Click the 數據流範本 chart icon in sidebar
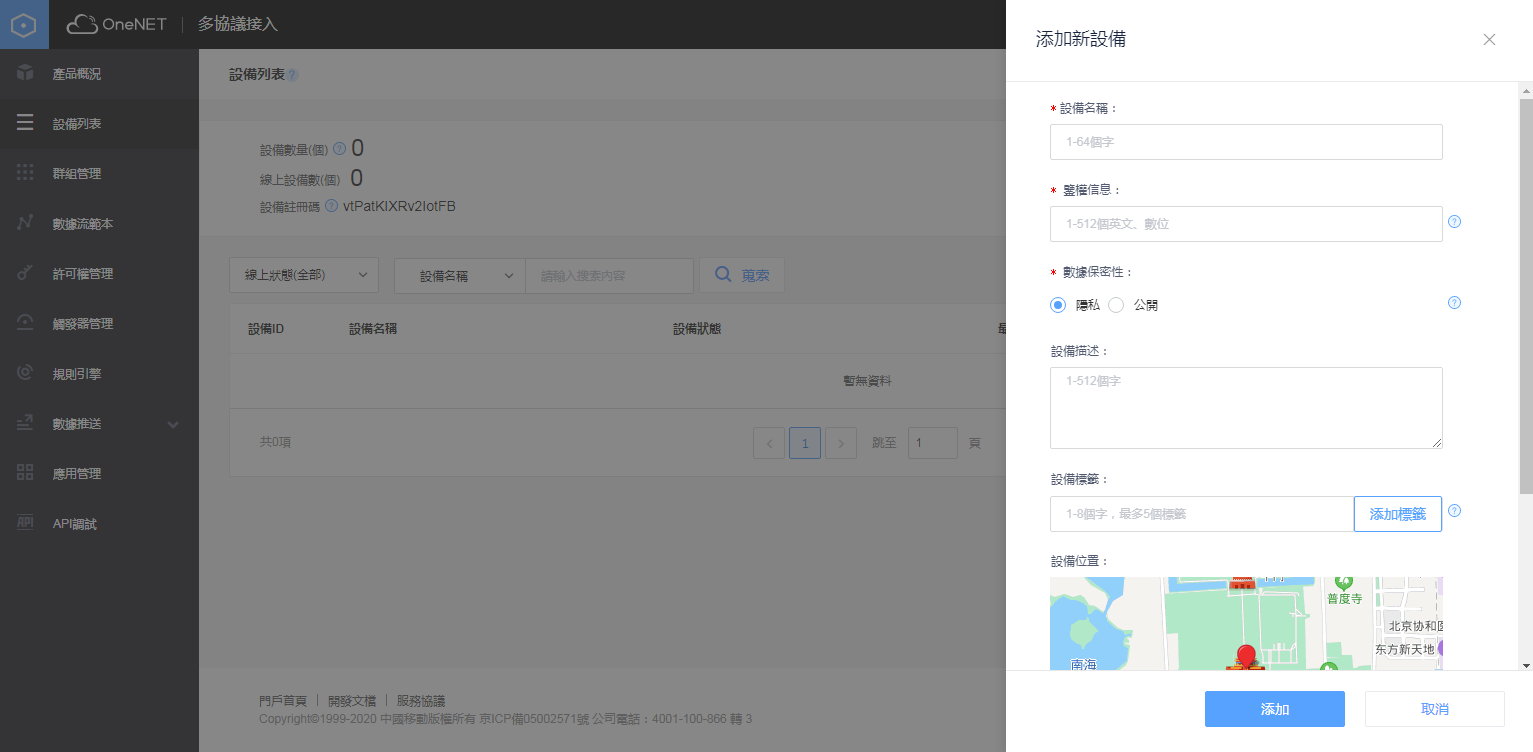This screenshot has height=752, width=1533. coord(25,223)
